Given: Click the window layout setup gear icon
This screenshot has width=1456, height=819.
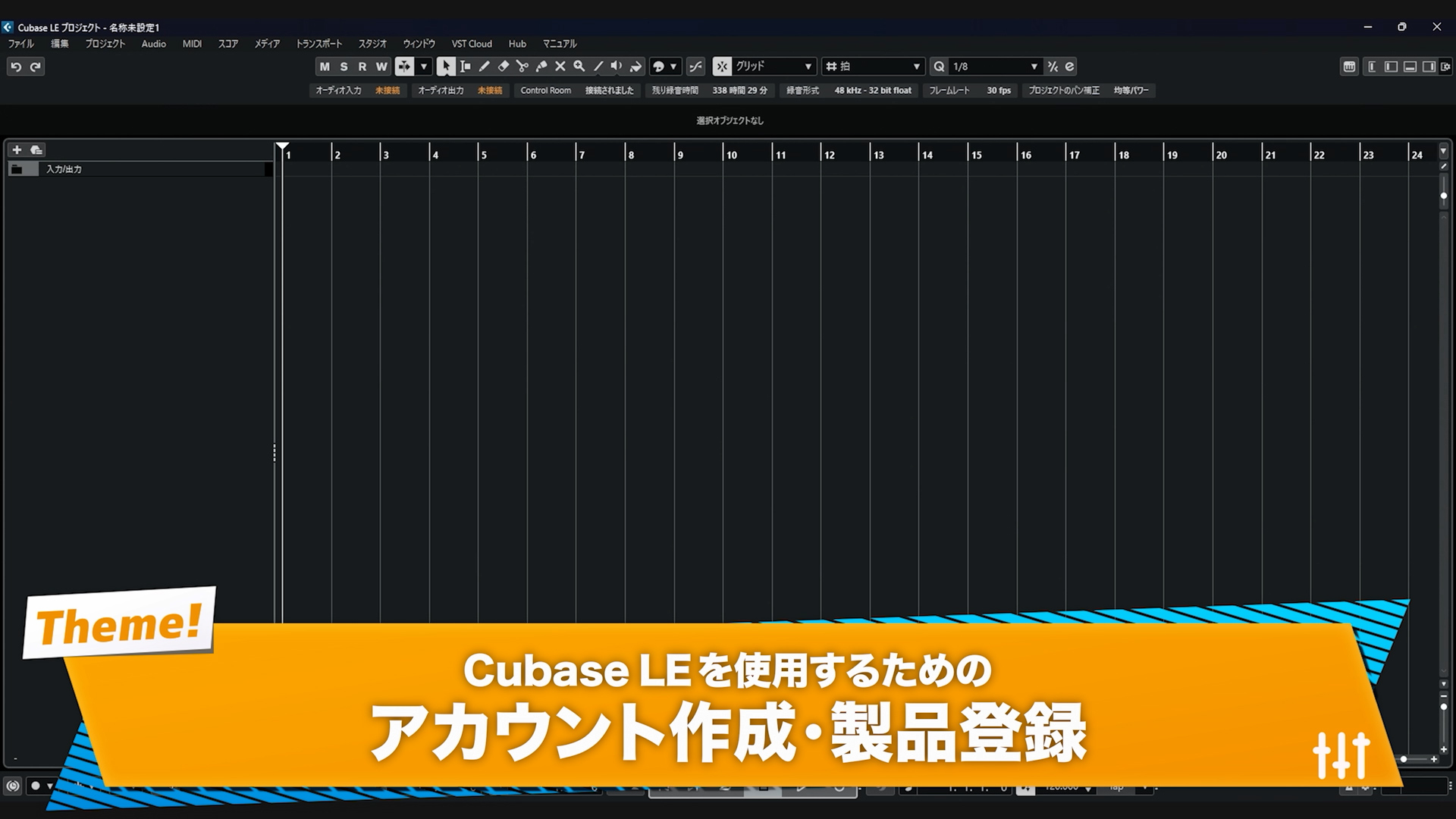Looking at the screenshot, I should pyautogui.click(x=1446, y=67).
